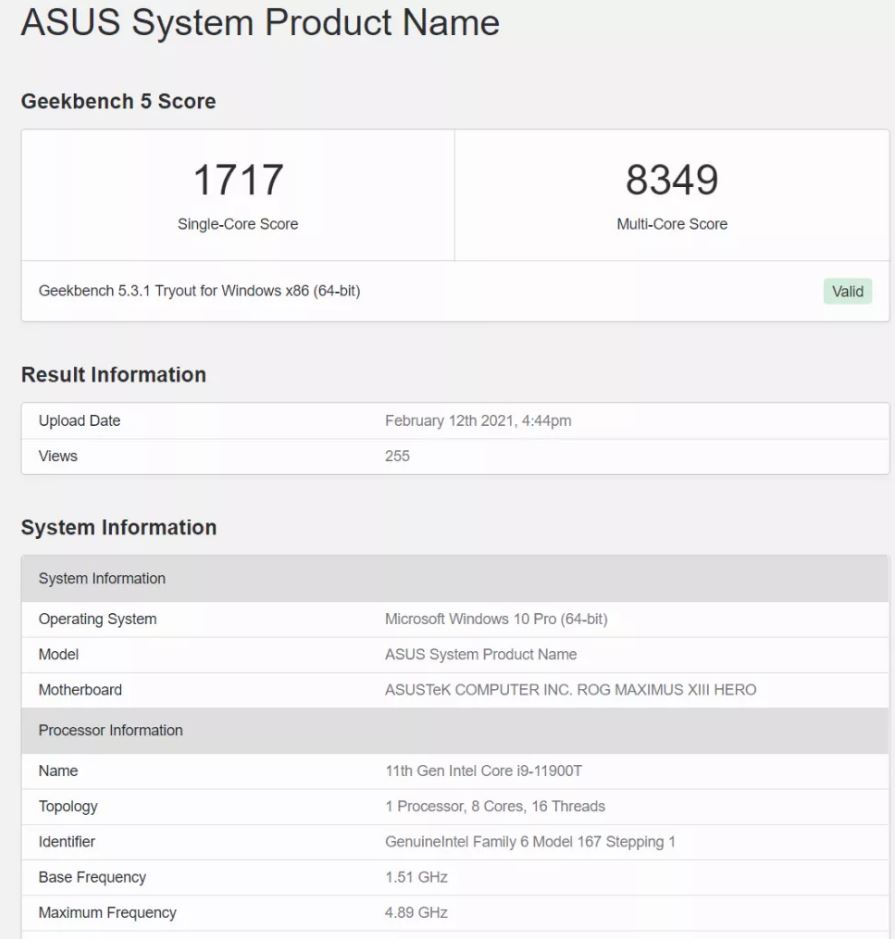Viewport: 895px width, 939px height.
Task: Click the System Information section heading
Action: pyautogui.click(x=118, y=528)
